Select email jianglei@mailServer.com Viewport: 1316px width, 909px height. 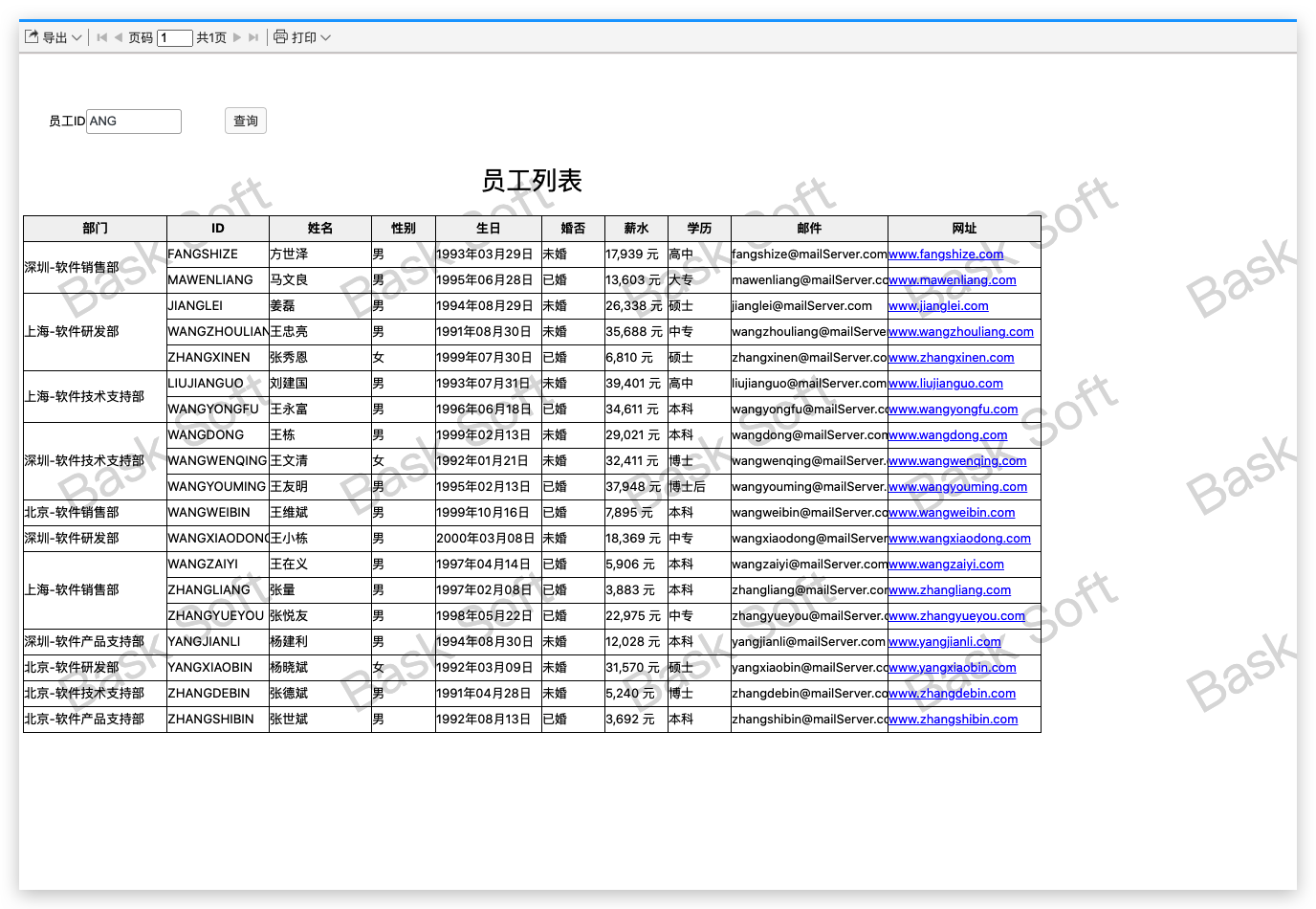pos(809,306)
